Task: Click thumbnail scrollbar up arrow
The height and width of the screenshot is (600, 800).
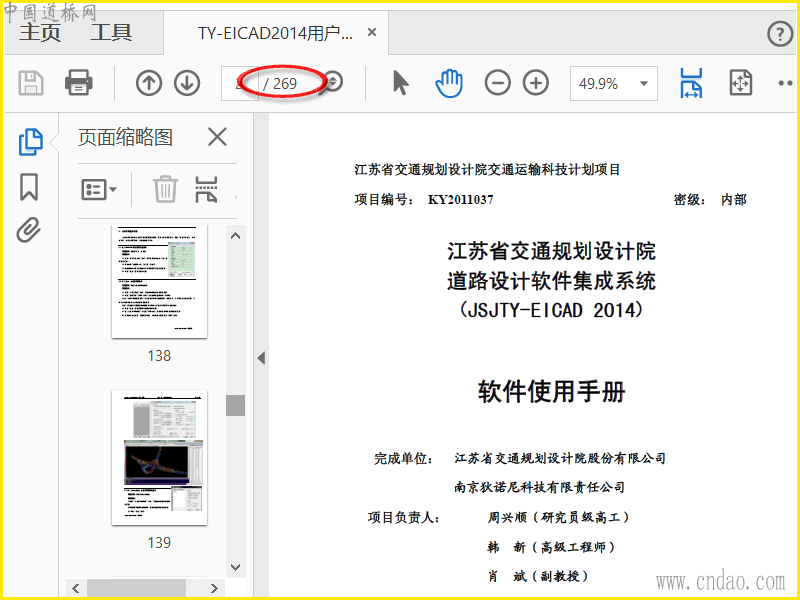Action: click(x=235, y=236)
